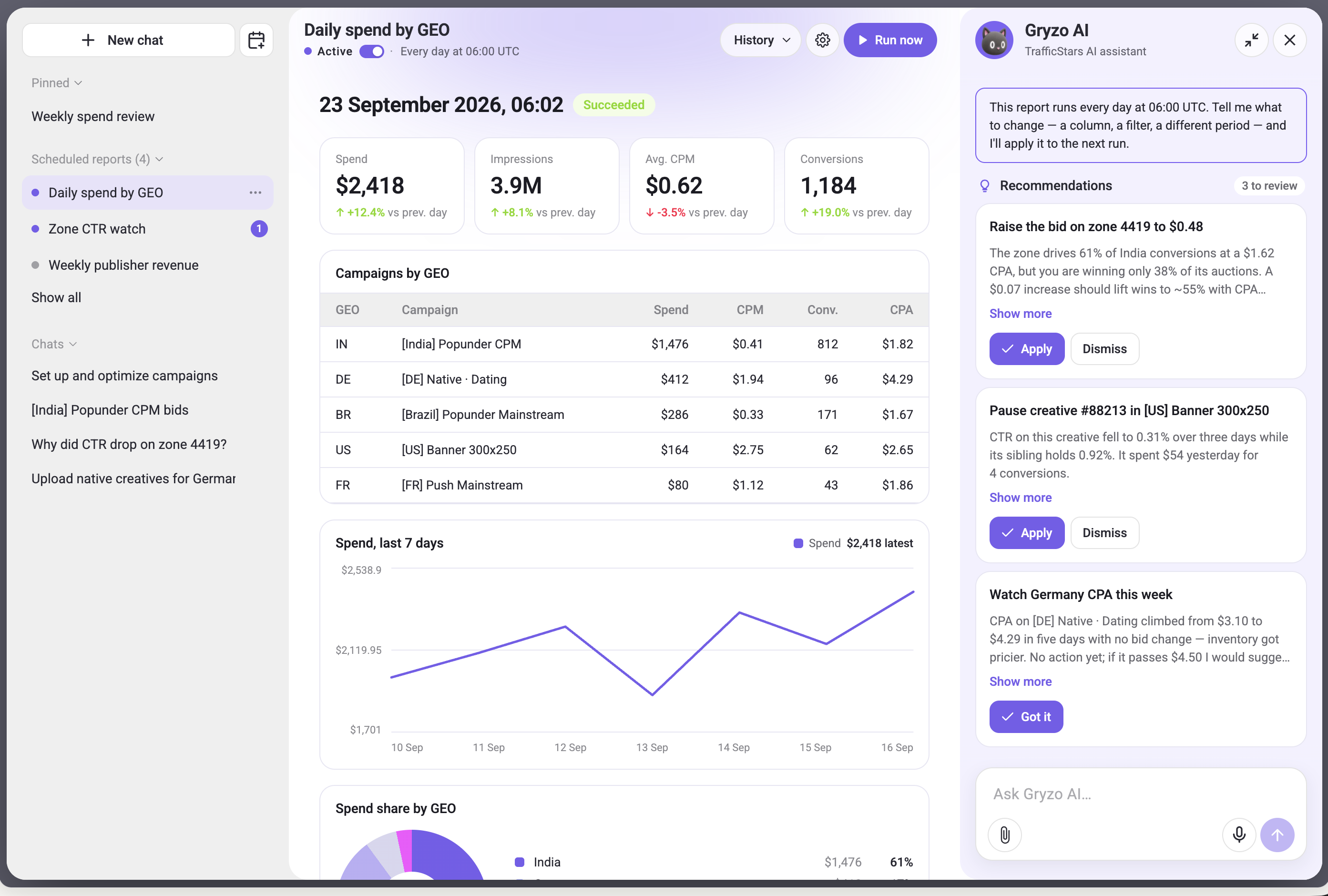Show more on creative #88213 recommendation

pos(1020,498)
